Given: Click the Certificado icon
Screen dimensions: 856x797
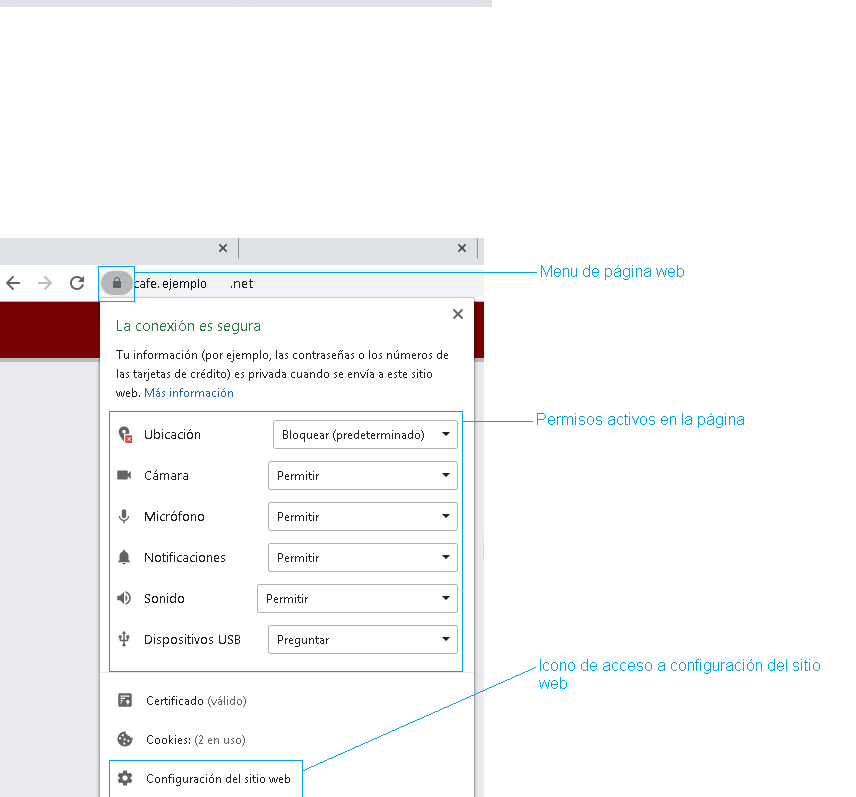Looking at the screenshot, I should pos(125,700).
